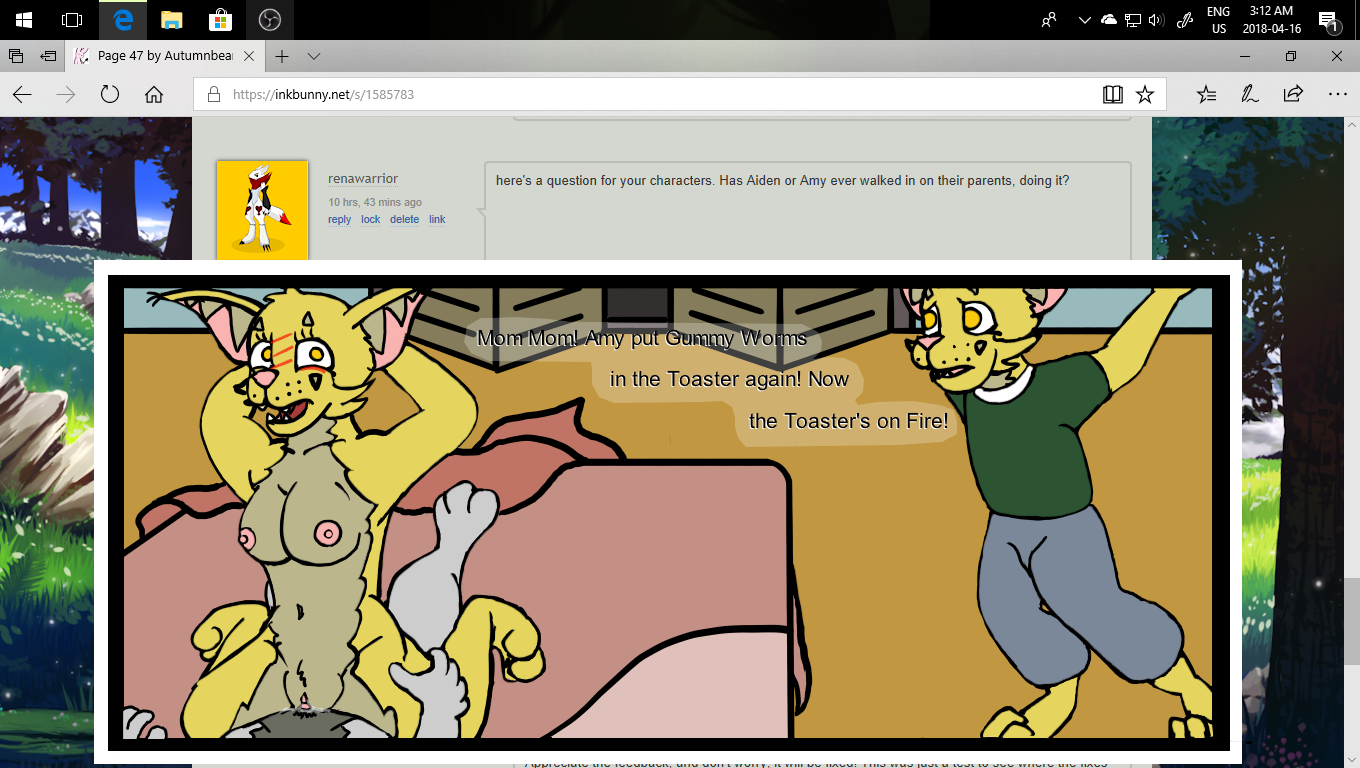The width and height of the screenshot is (1360, 768).
Task: Show hidden system tray icons
Action: (x=1084, y=20)
